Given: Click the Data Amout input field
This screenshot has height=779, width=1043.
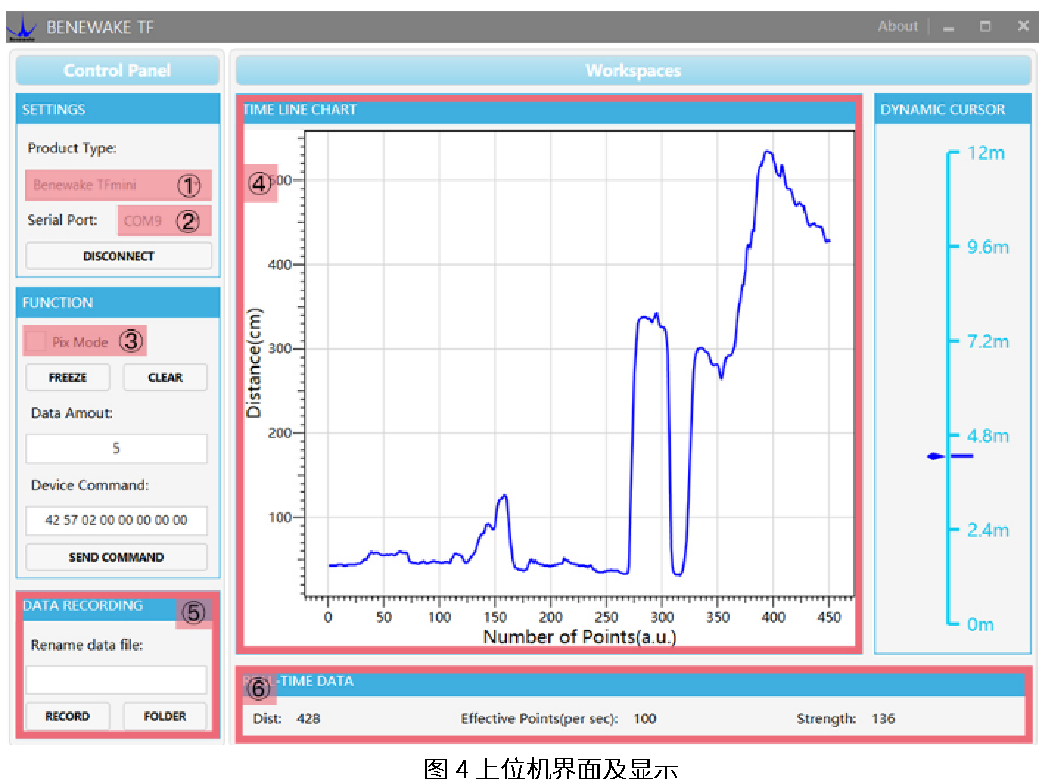Looking at the screenshot, I should (116, 448).
